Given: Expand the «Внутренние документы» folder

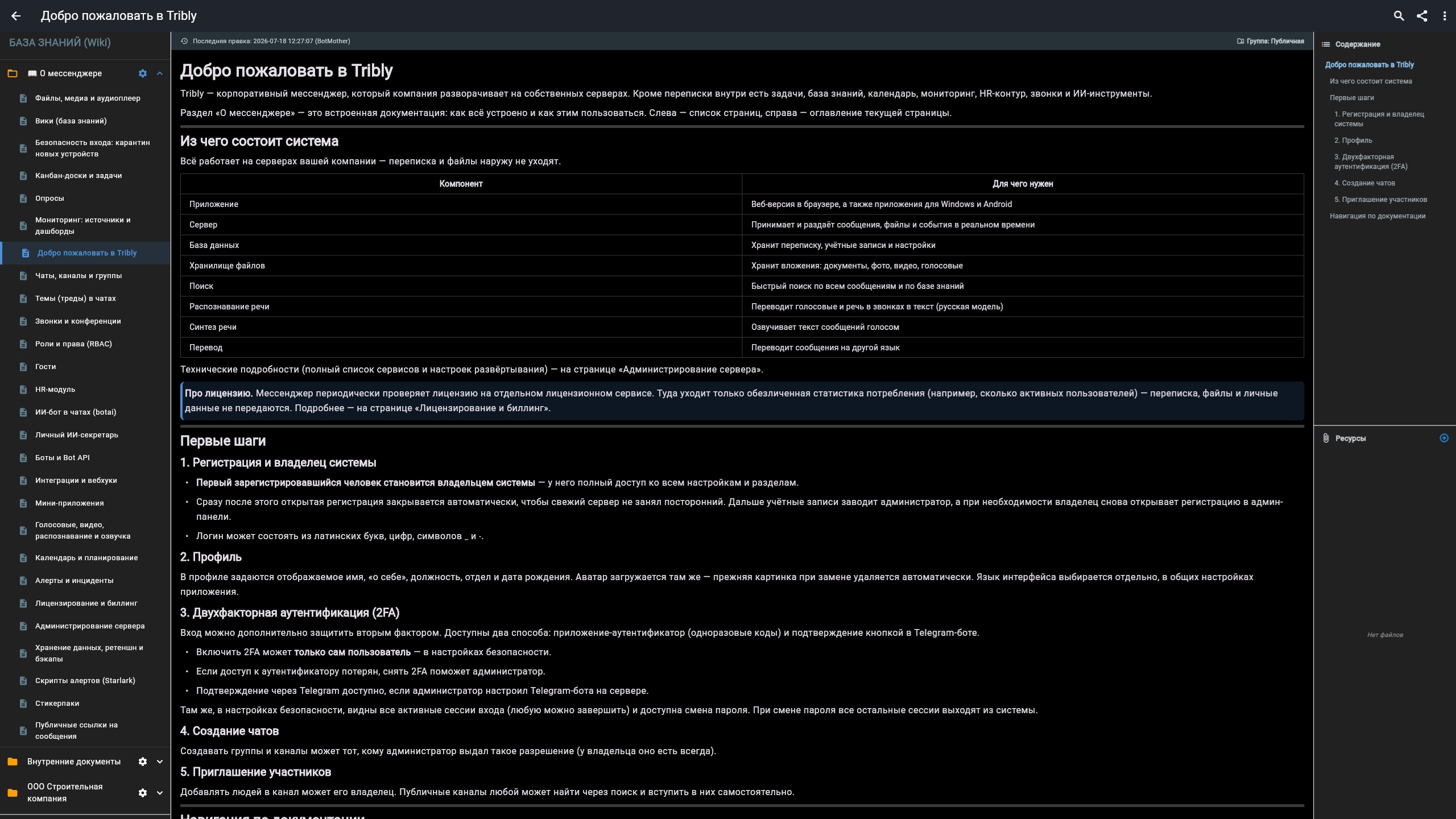Looking at the screenshot, I should tap(160, 762).
